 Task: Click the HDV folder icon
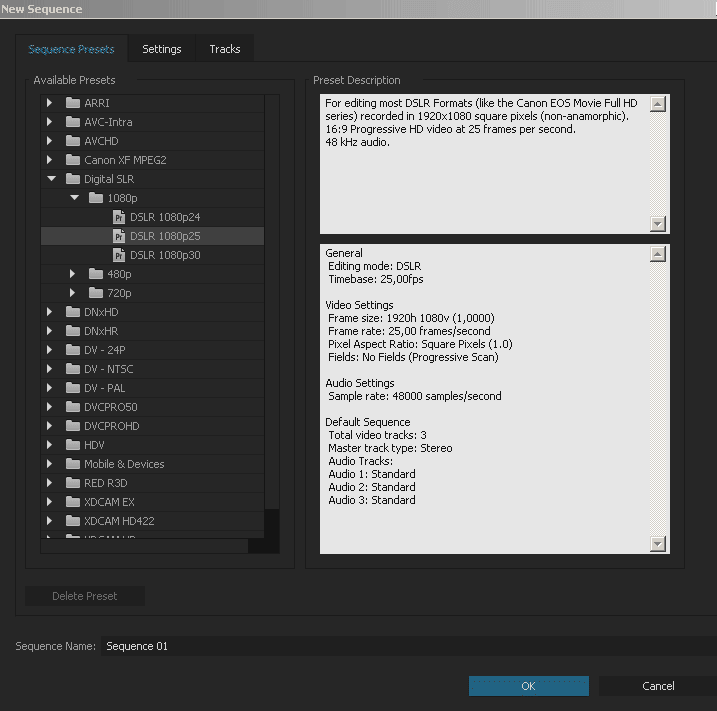[x=73, y=444]
